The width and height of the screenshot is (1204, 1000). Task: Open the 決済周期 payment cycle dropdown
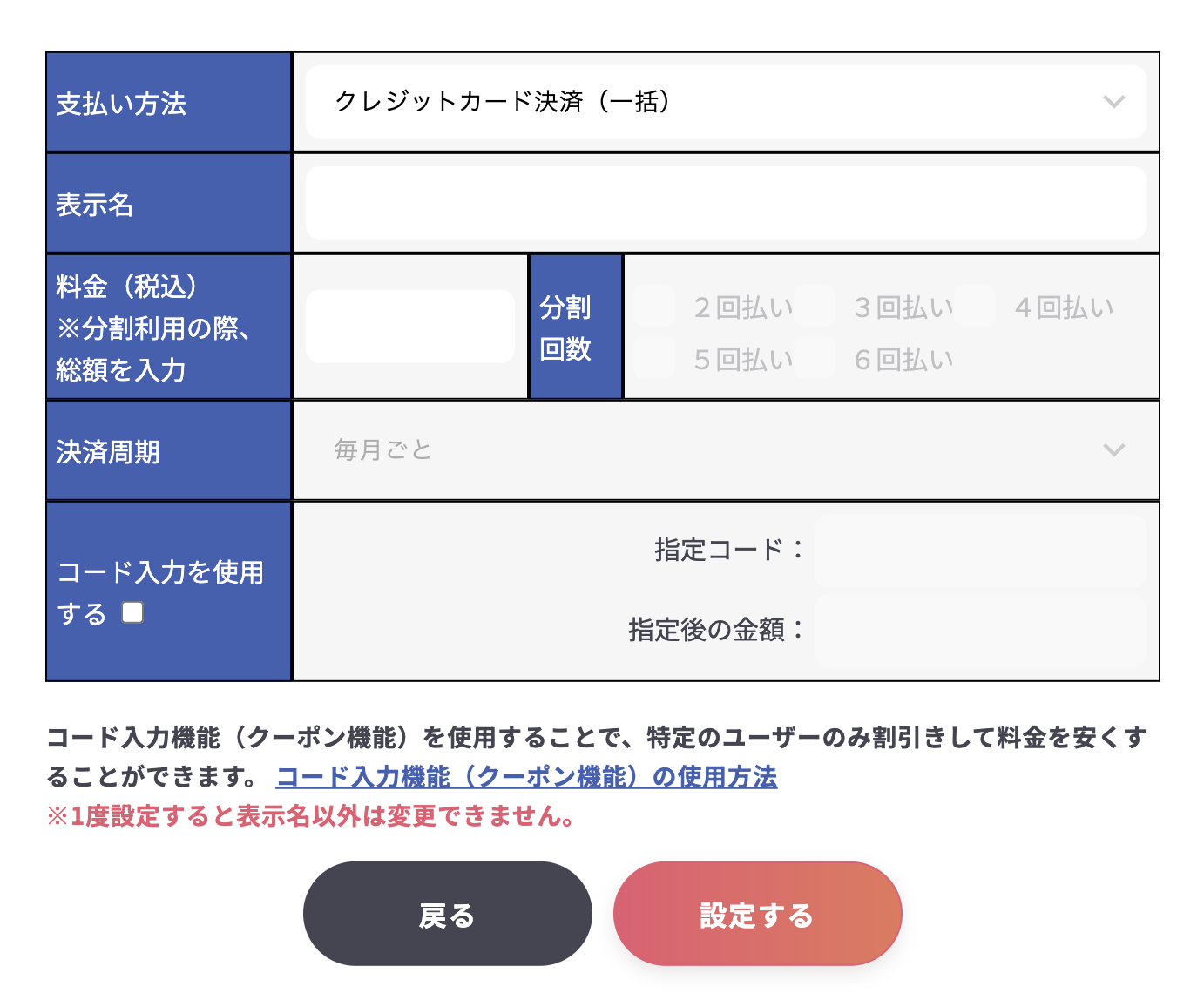pos(726,450)
